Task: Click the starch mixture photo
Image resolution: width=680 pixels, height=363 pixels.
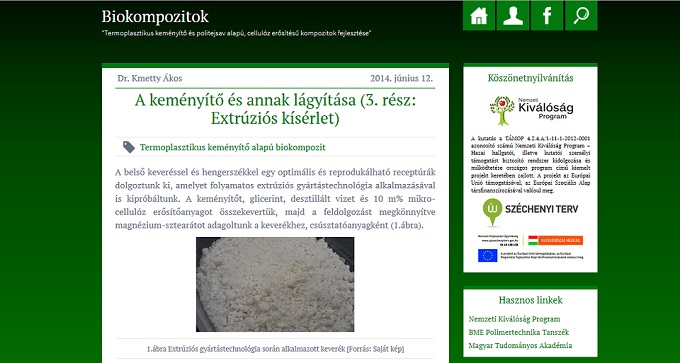Action: click(x=275, y=285)
